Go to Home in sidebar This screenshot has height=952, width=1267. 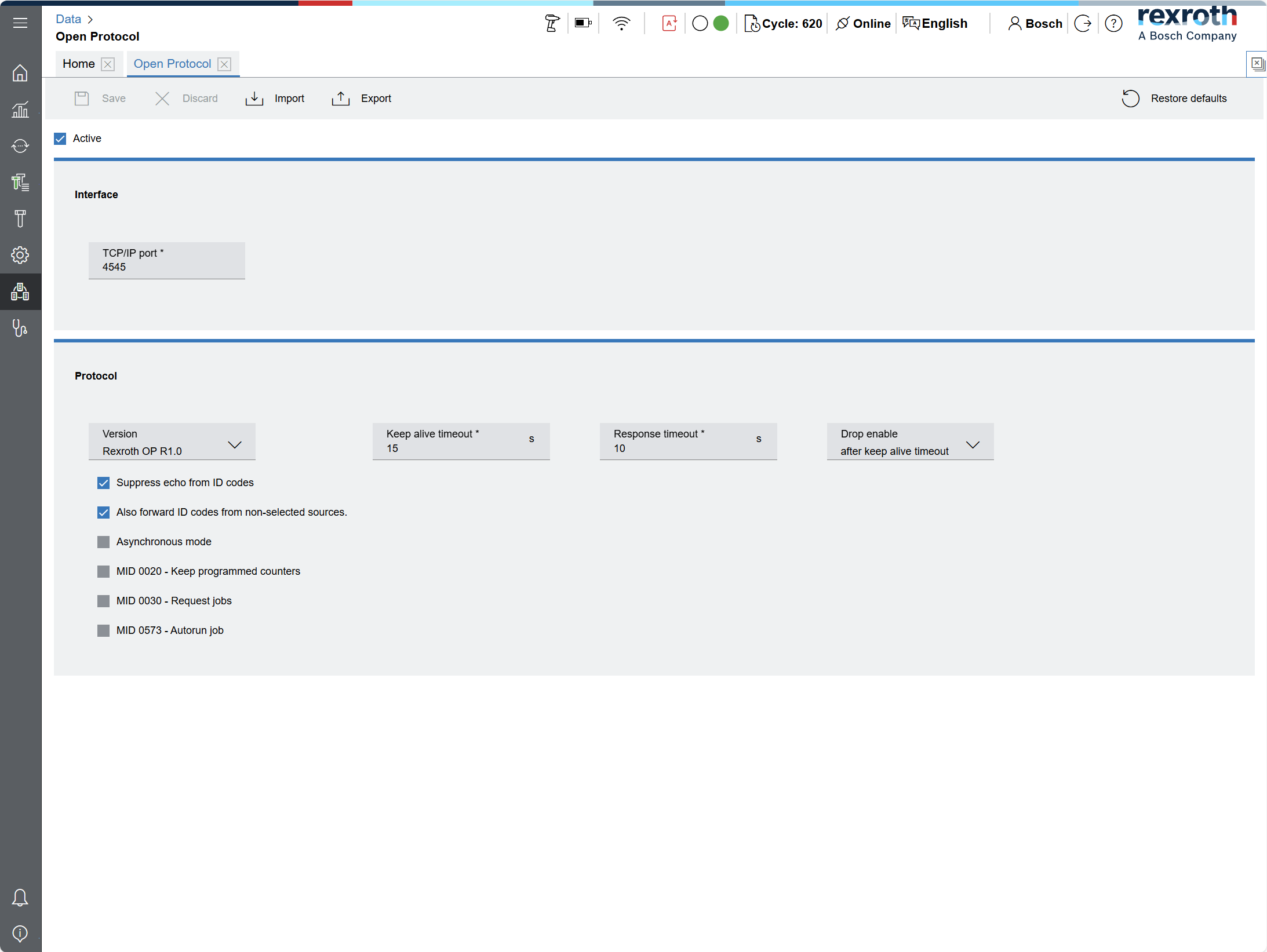[20, 73]
